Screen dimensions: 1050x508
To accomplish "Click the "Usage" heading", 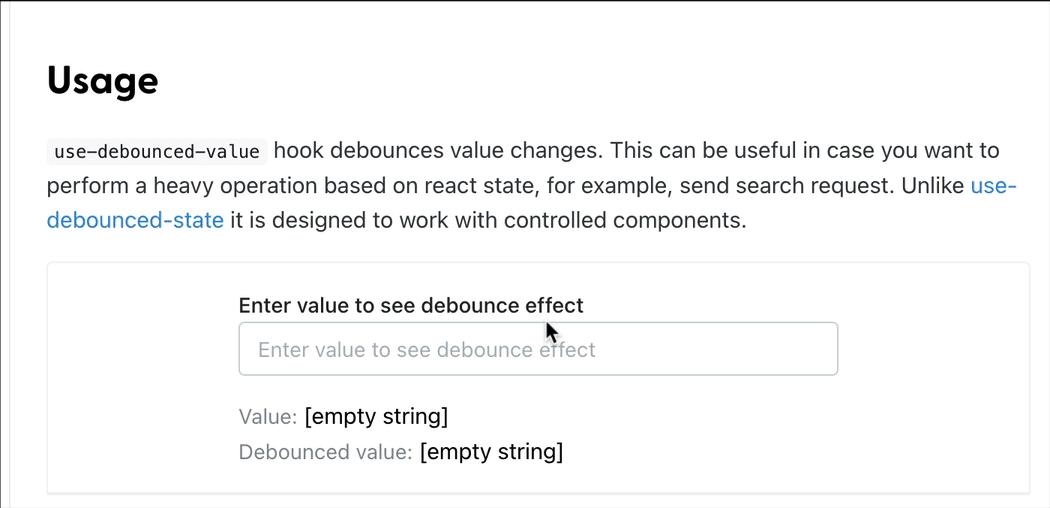I will click(102, 81).
